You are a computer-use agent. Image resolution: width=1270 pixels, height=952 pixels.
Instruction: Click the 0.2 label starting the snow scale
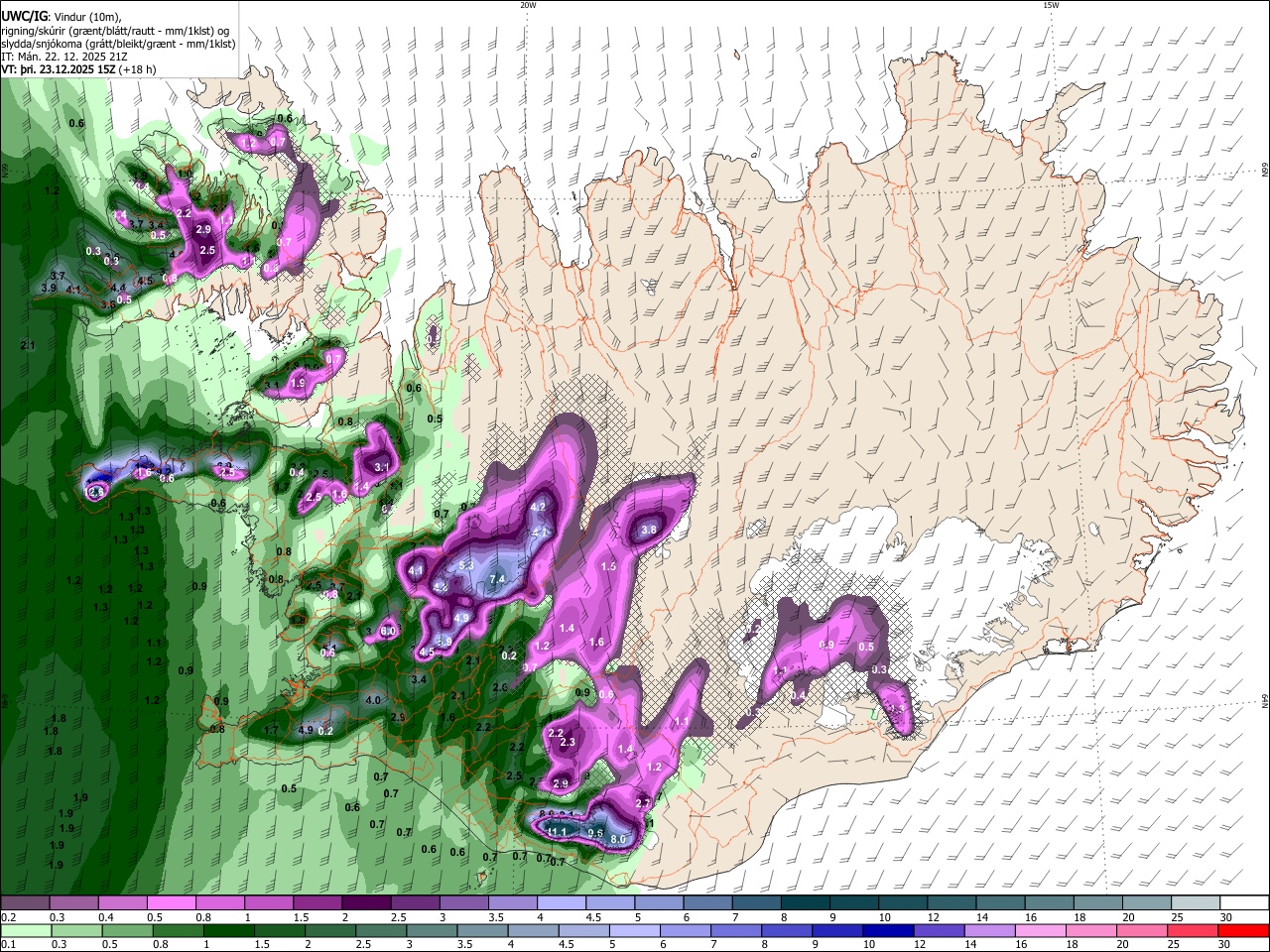point(8,917)
